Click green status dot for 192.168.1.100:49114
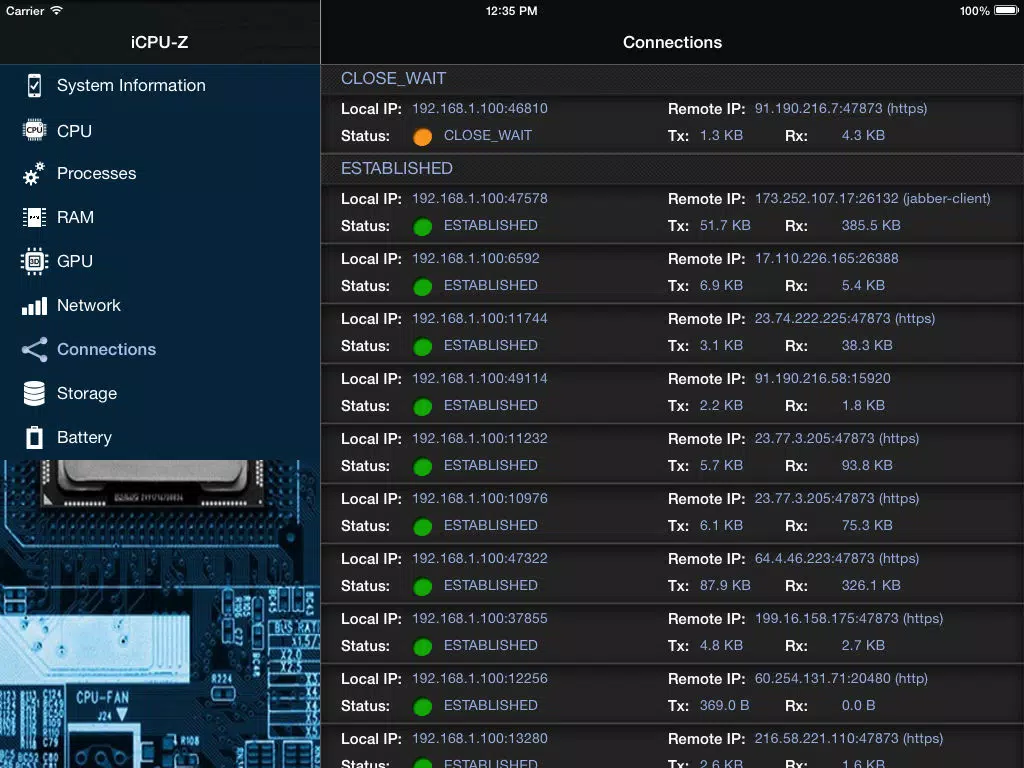 tap(423, 407)
